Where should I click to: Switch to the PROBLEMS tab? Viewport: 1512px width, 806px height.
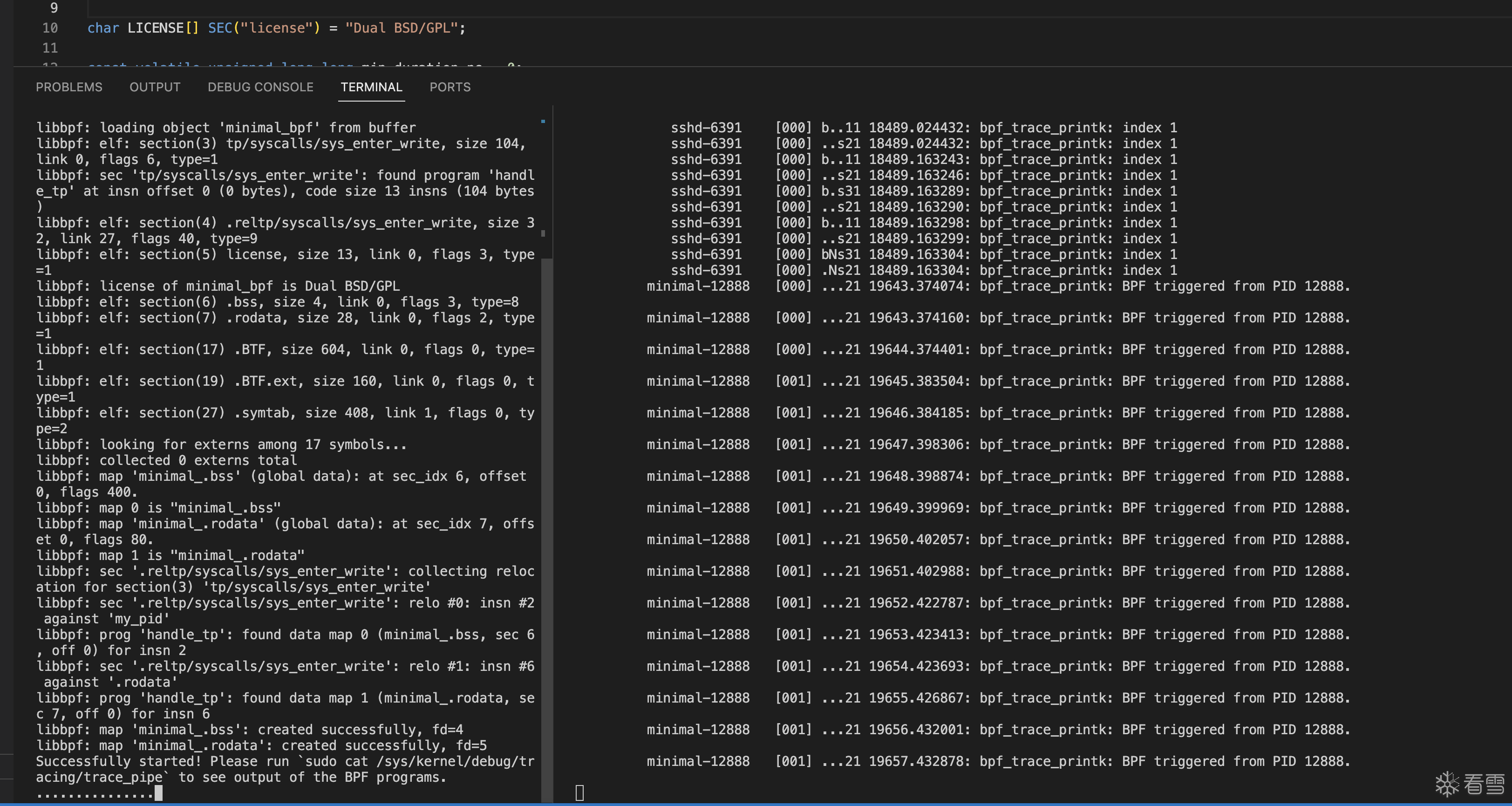pos(68,87)
